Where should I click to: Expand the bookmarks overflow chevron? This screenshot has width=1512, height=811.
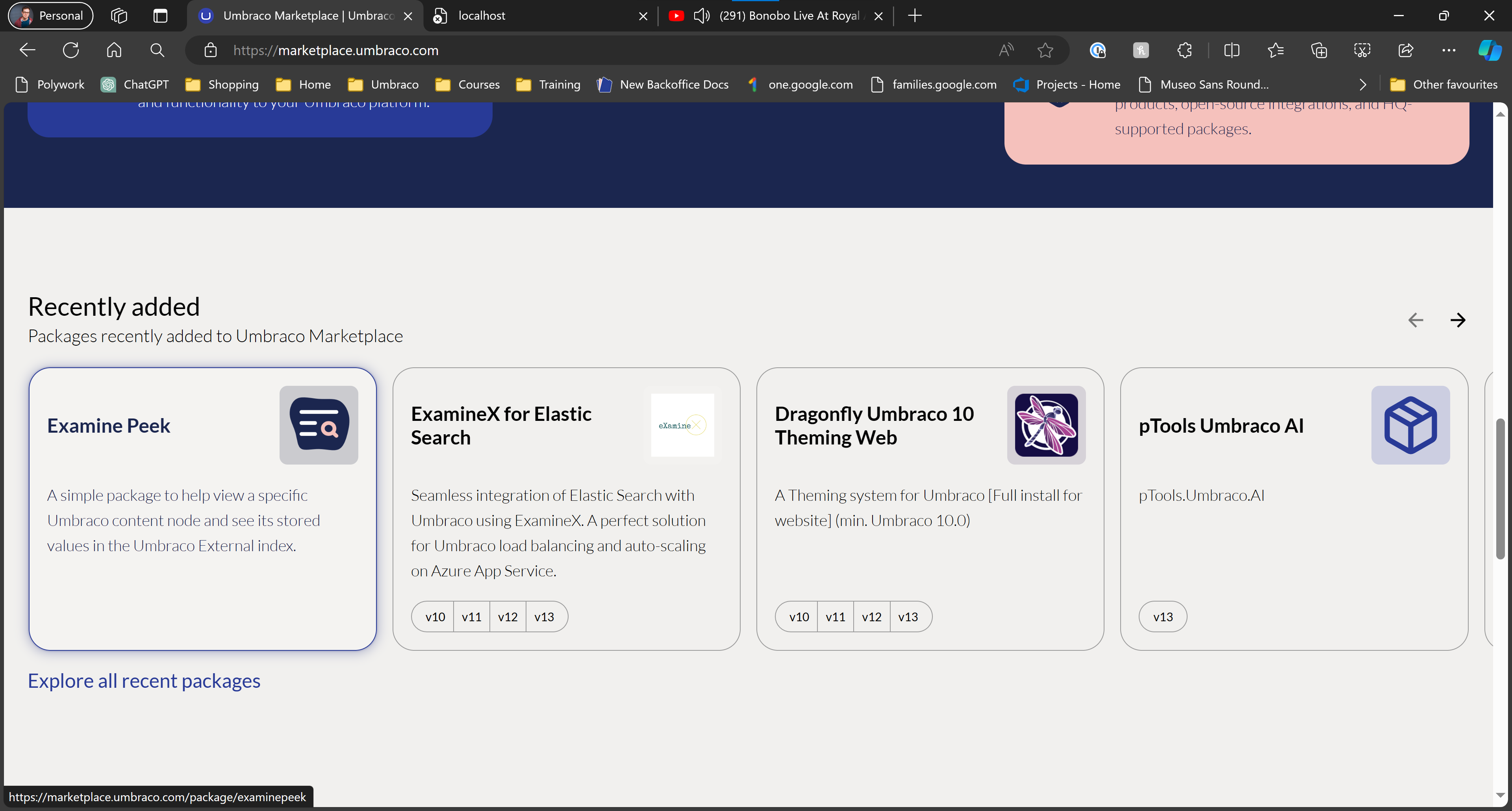1363,85
